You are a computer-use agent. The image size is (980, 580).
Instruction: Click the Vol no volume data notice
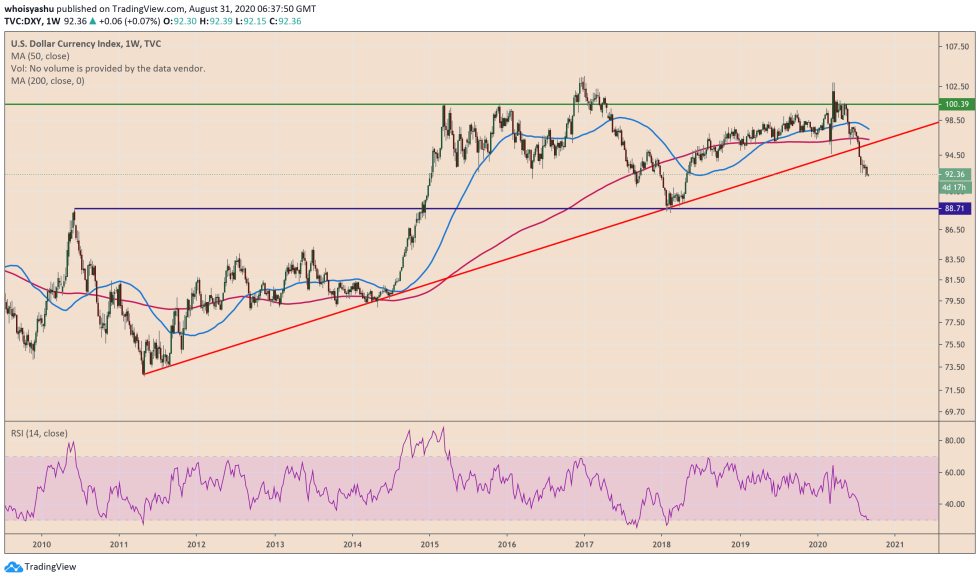point(108,68)
